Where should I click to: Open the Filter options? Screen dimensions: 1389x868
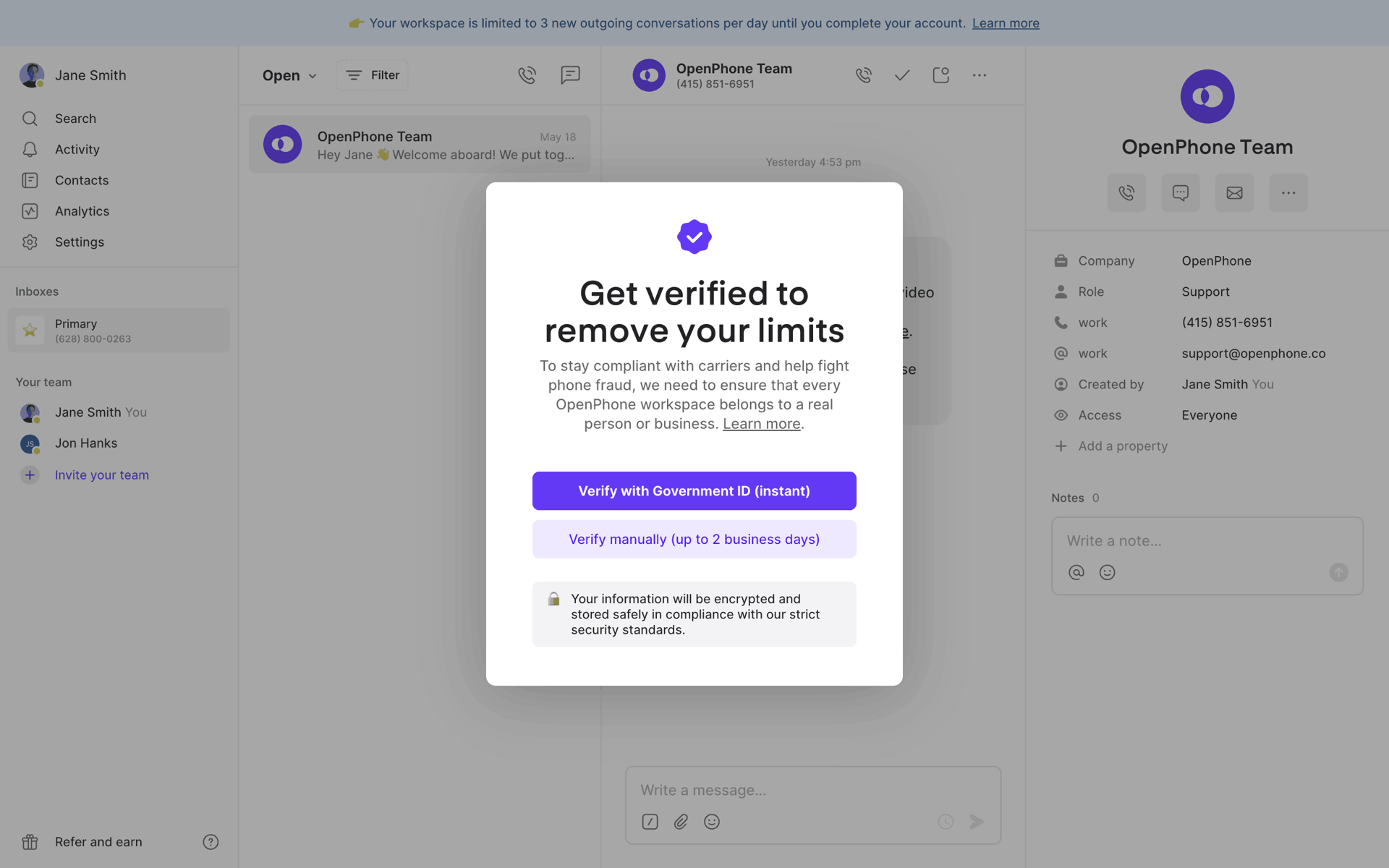click(x=372, y=75)
